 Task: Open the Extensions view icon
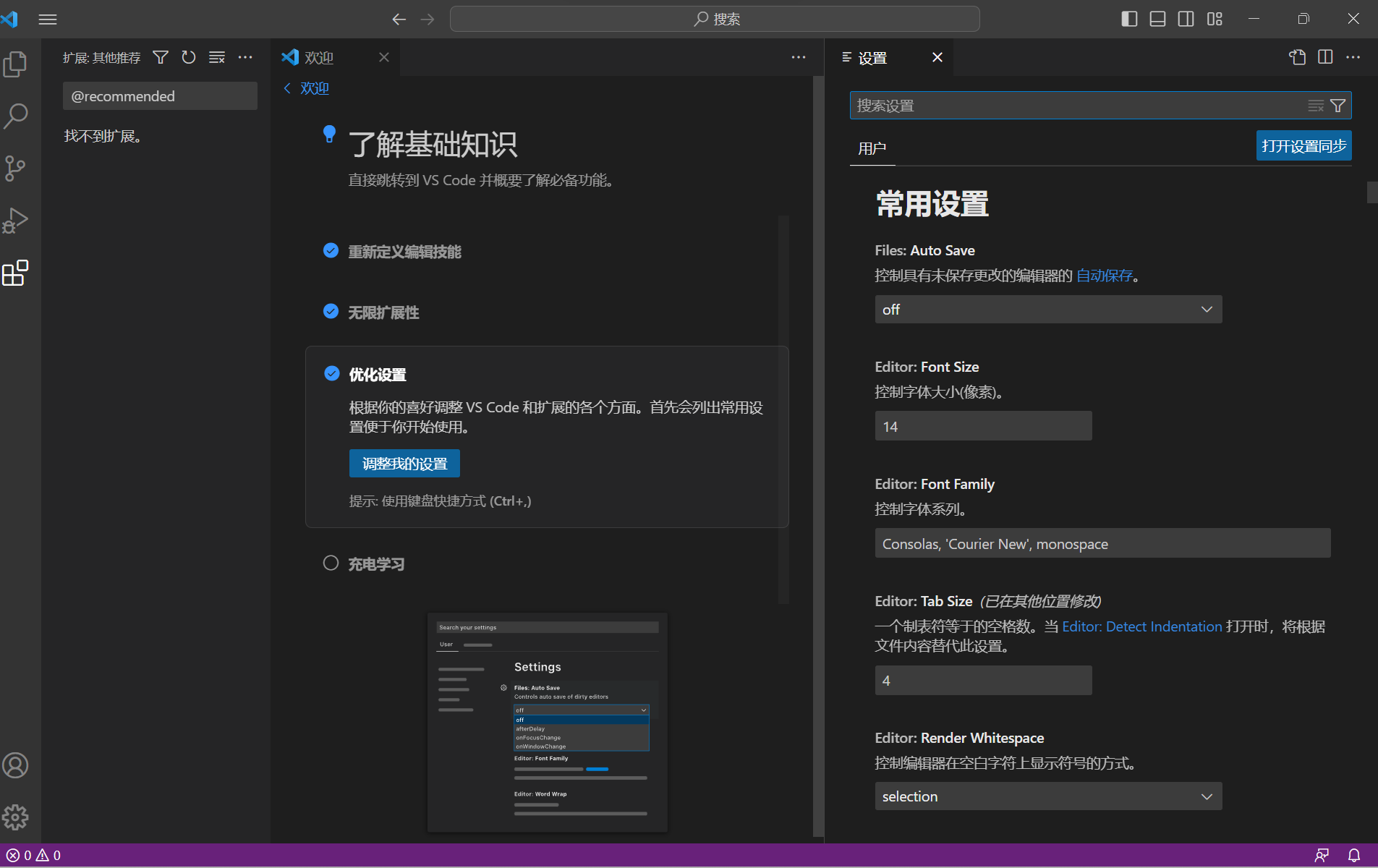[x=15, y=273]
